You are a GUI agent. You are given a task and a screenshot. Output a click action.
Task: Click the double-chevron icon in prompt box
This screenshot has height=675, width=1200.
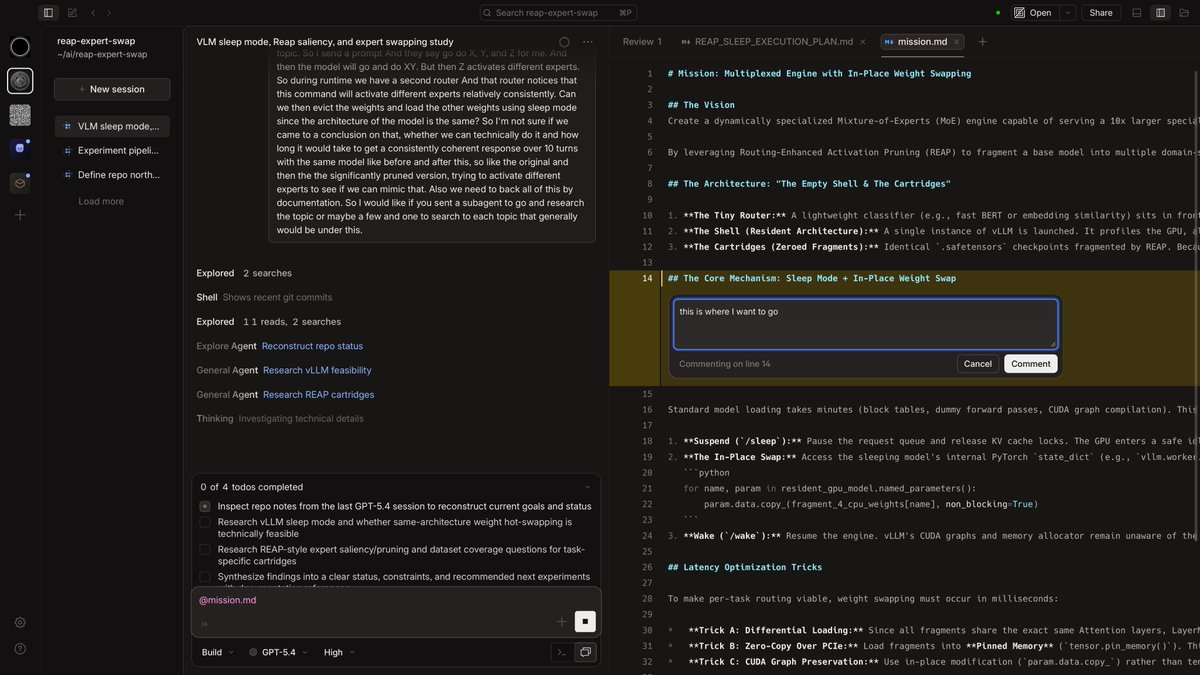(204, 624)
